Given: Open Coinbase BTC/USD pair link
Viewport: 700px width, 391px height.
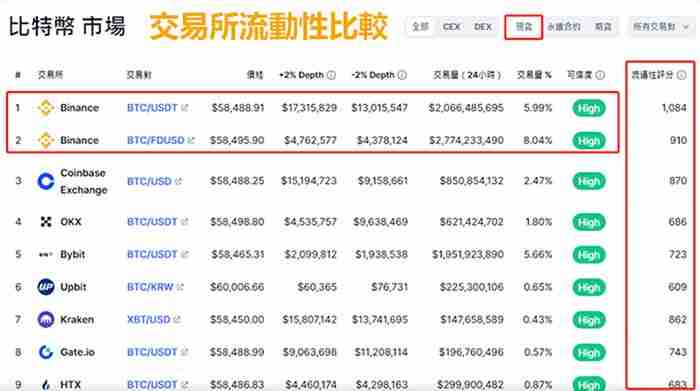Looking at the screenshot, I should point(149,181).
